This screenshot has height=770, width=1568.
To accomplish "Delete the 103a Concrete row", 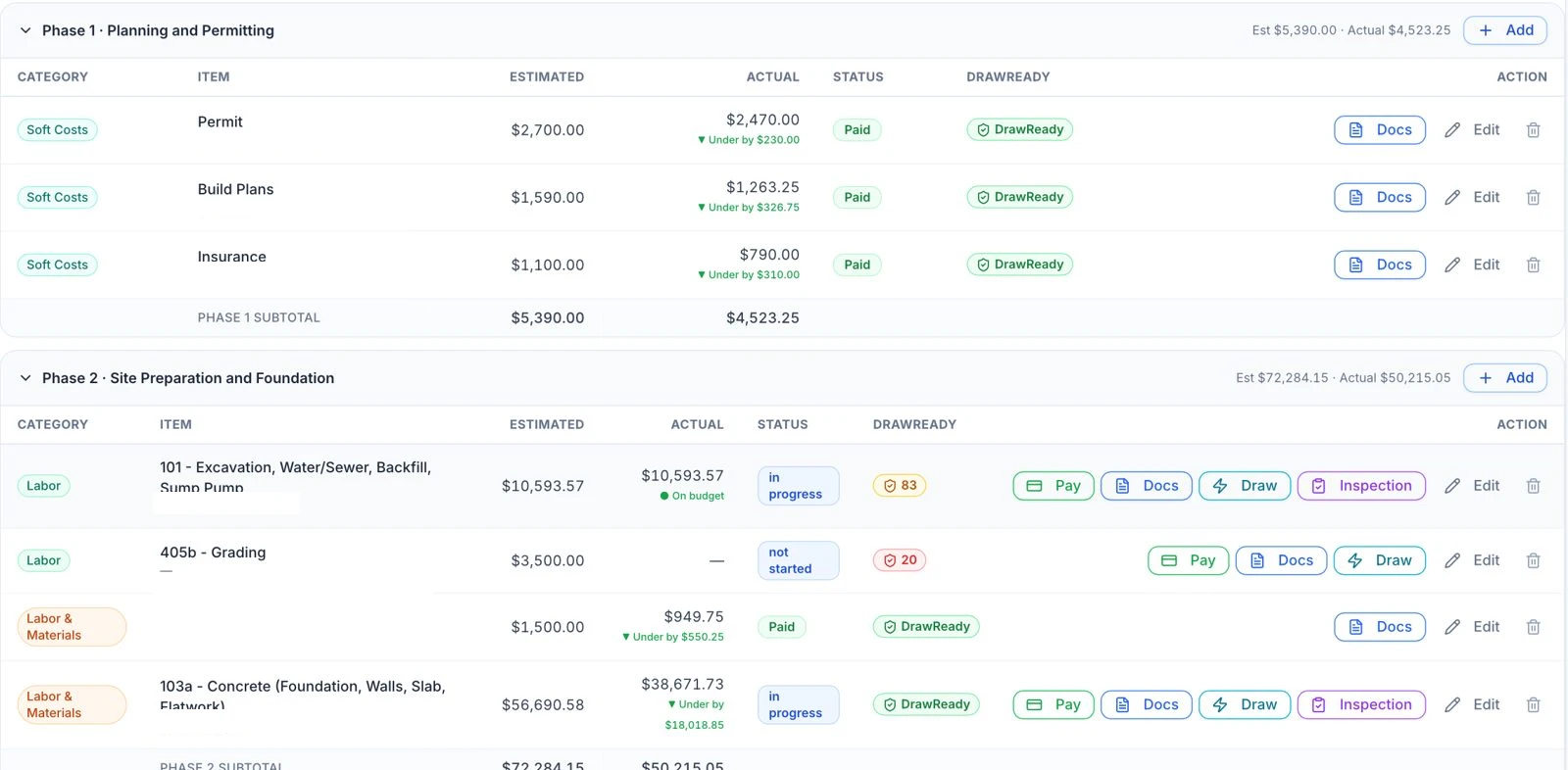I will [x=1533, y=704].
